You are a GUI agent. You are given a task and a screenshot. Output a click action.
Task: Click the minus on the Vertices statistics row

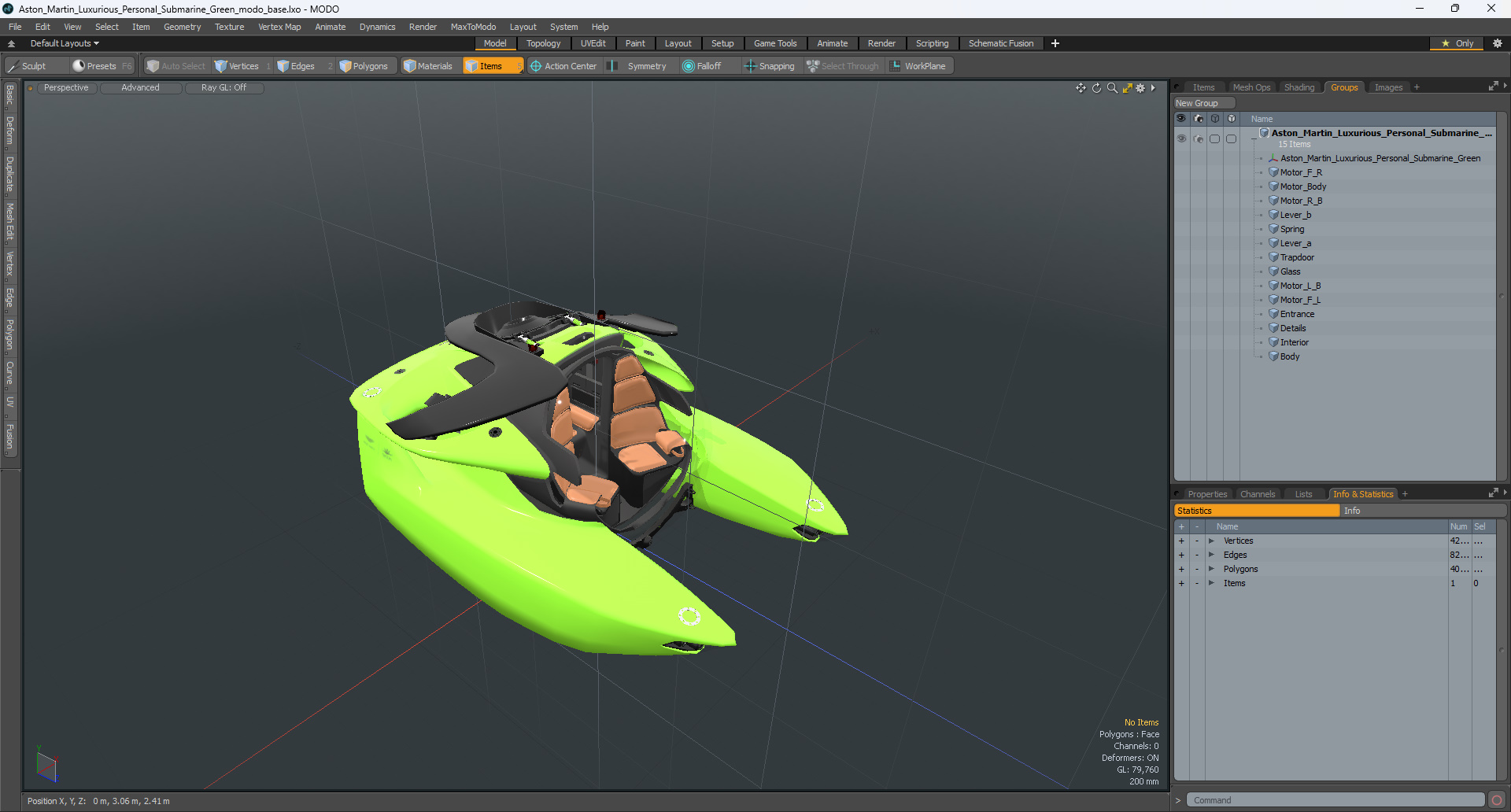(1197, 541)
